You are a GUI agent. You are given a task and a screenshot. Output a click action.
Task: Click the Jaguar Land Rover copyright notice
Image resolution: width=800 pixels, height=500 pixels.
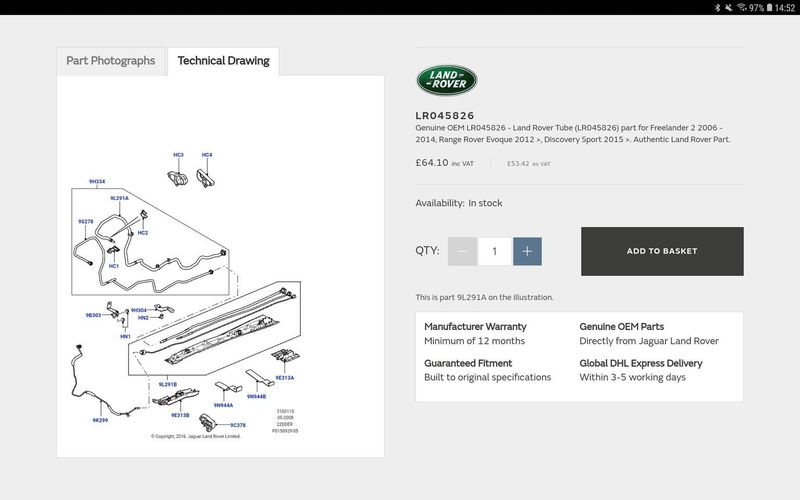coord(195,436)
